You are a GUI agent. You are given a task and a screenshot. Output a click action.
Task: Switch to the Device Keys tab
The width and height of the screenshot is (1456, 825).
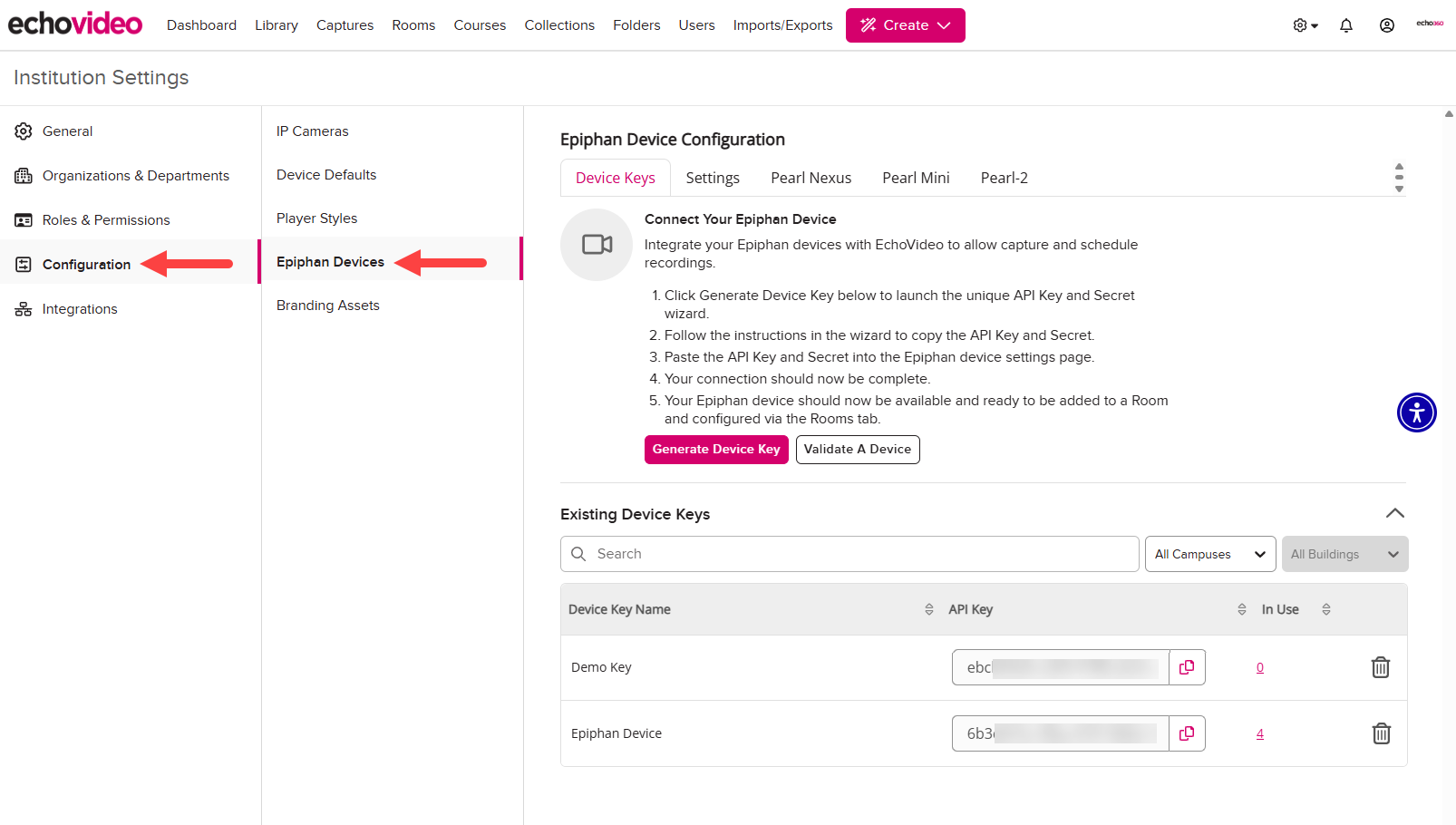coord(616,178)
